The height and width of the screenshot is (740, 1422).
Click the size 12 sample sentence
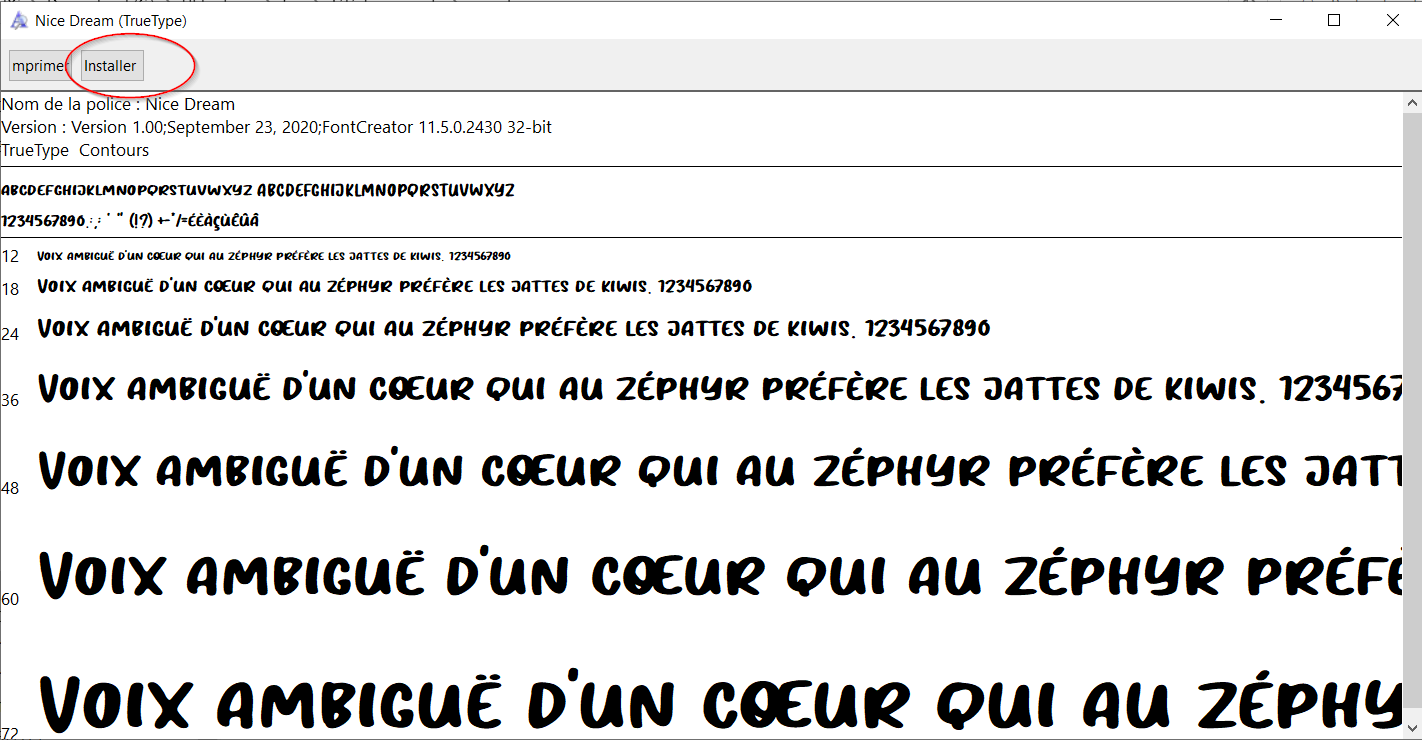pyautogui.click(x=274, y=256)
